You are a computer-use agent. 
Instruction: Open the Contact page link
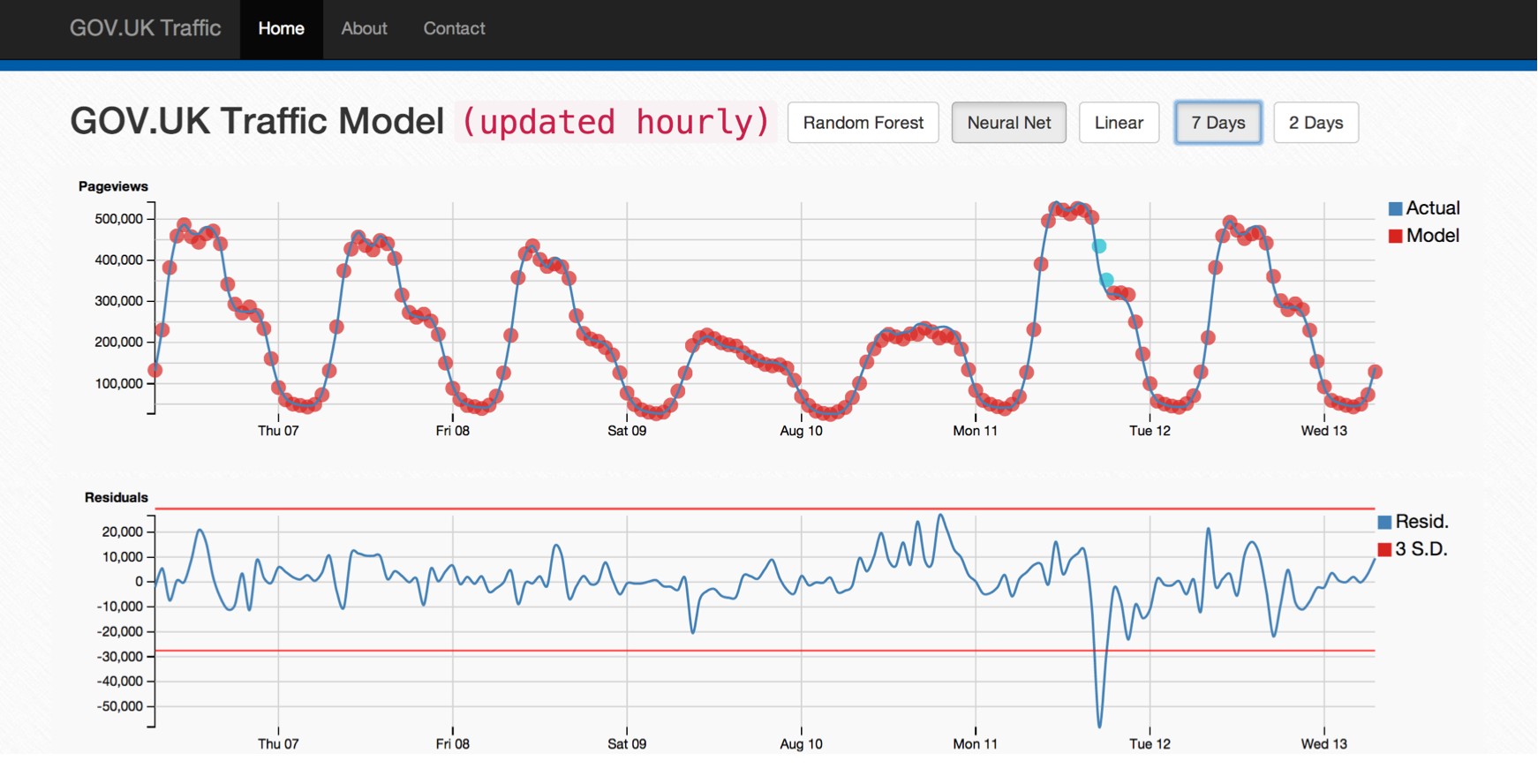[454, 29]
